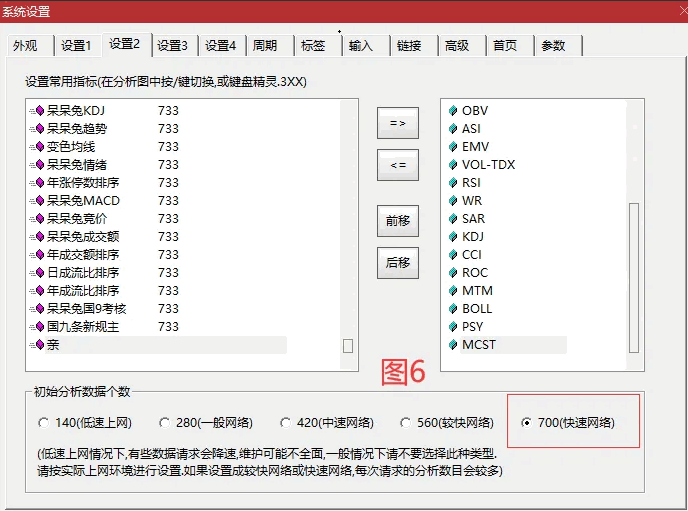
Task: Click the left indicator list scrollbar thumb
Action: click(348, 346)
